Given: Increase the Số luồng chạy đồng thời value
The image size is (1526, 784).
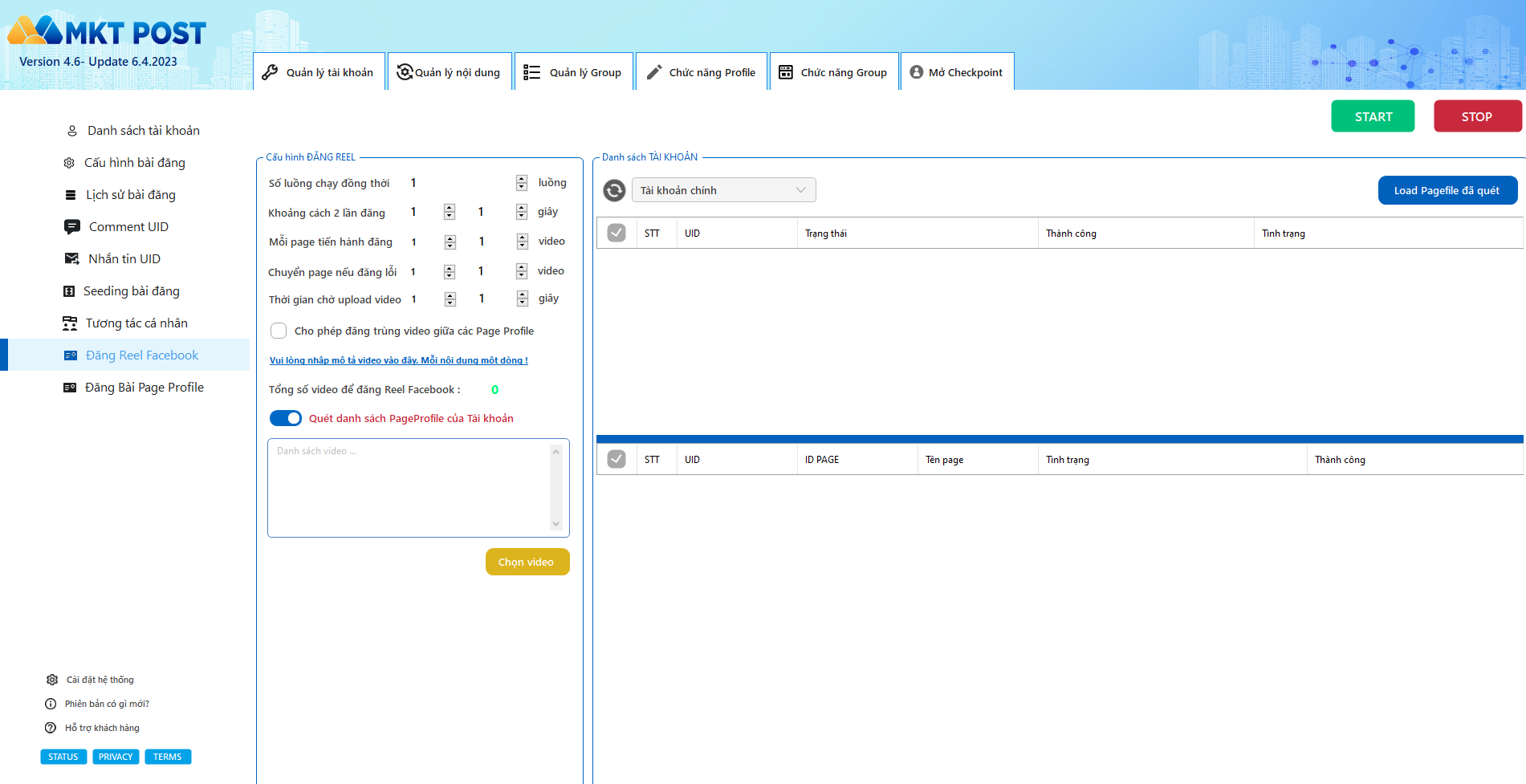Looking at the screenshot, I should (x=522, y=179).
